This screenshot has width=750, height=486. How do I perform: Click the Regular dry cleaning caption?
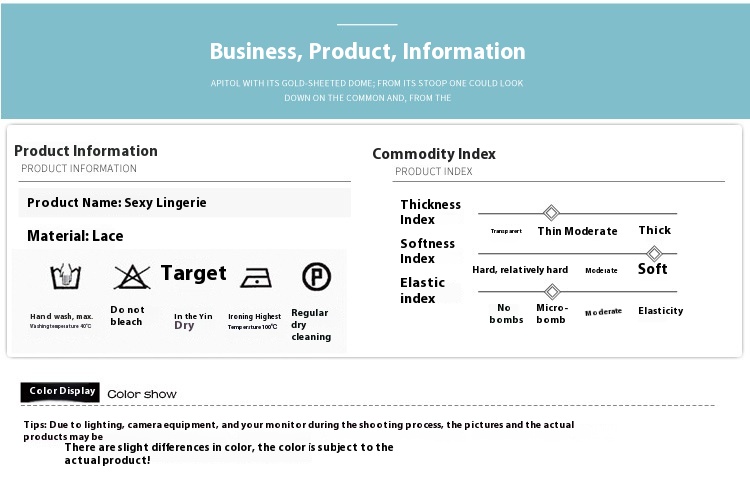pos(311,325)
